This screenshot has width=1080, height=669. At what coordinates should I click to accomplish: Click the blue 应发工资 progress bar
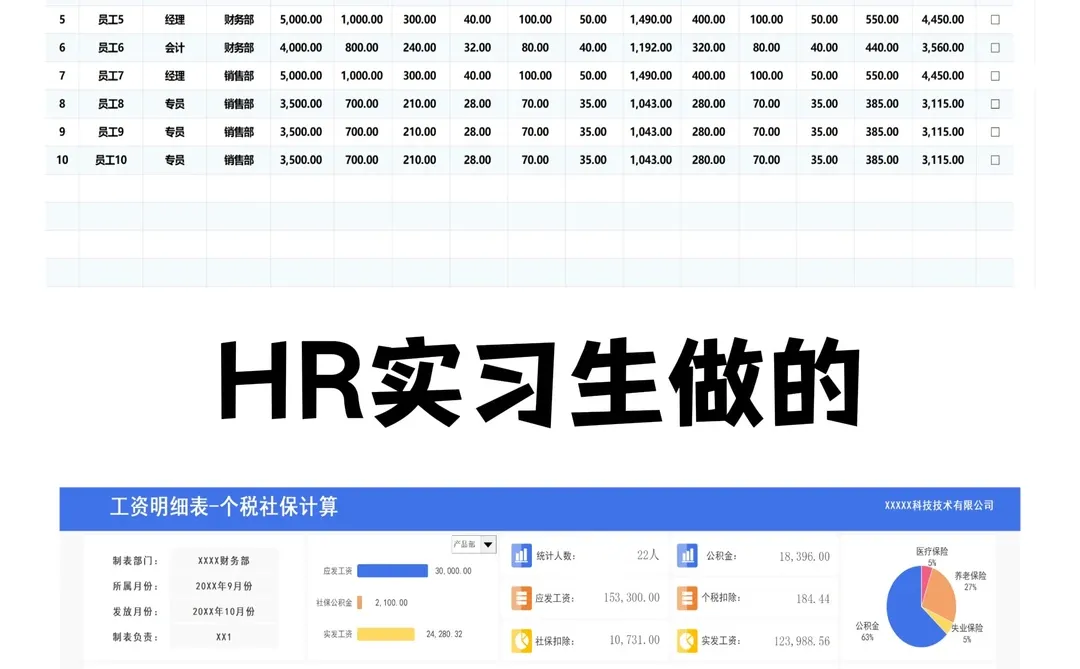point(392,569)
